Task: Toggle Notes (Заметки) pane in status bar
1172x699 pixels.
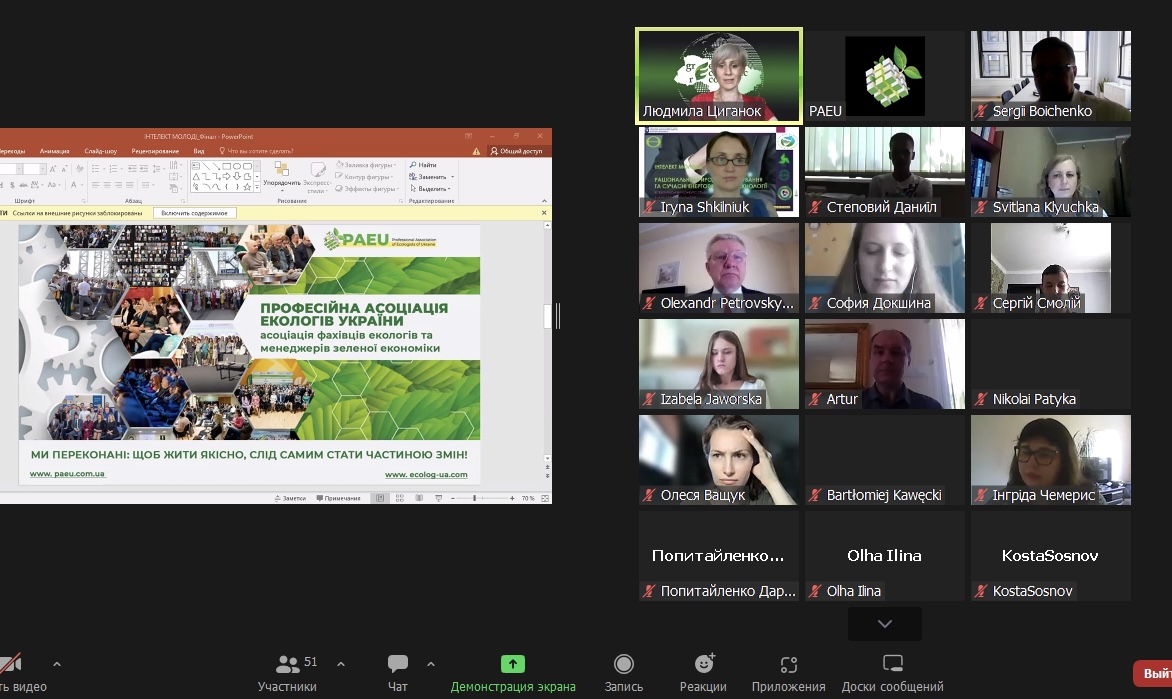Action: tap(290, 498)
